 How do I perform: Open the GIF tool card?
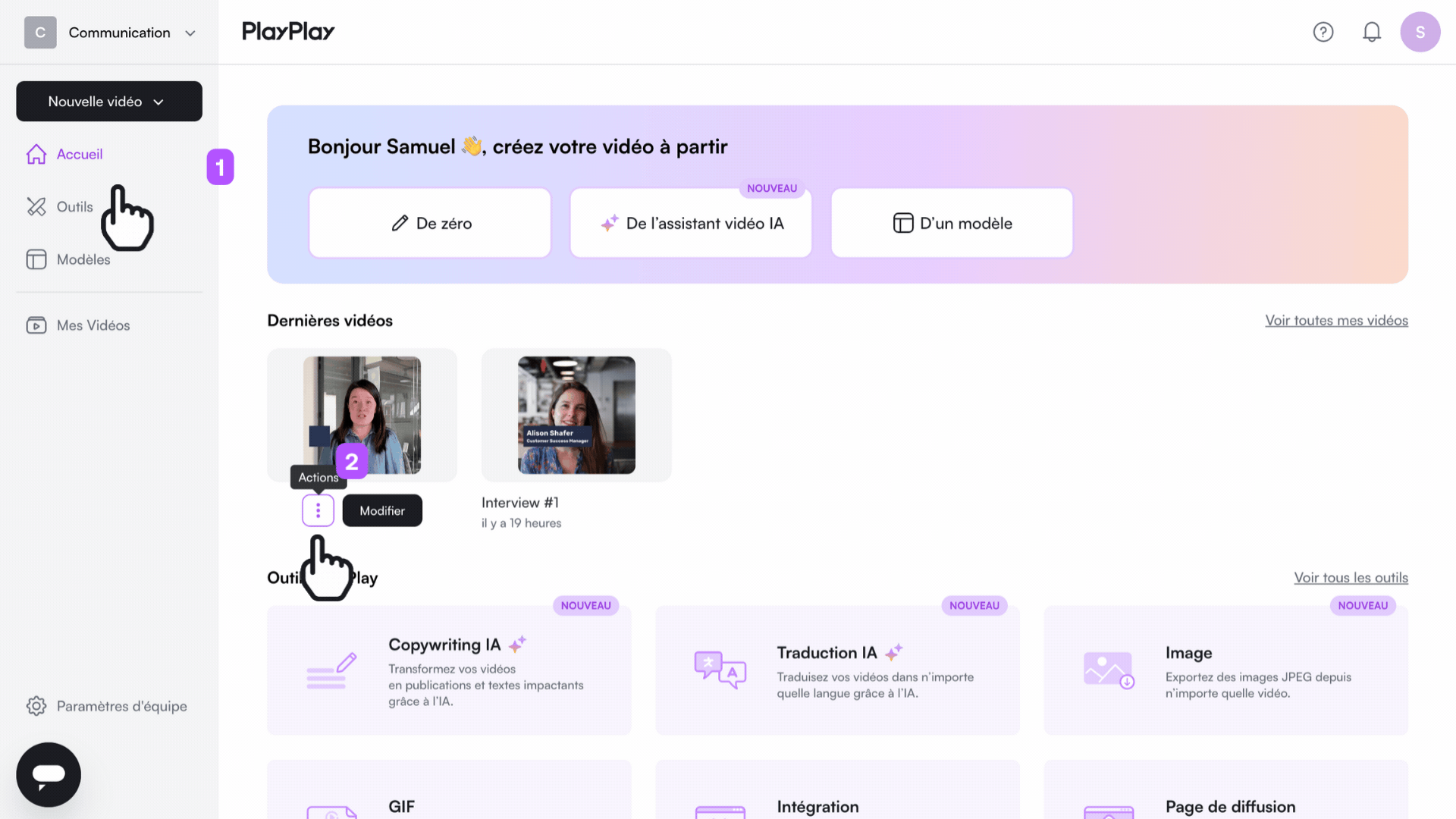[449, 789]
